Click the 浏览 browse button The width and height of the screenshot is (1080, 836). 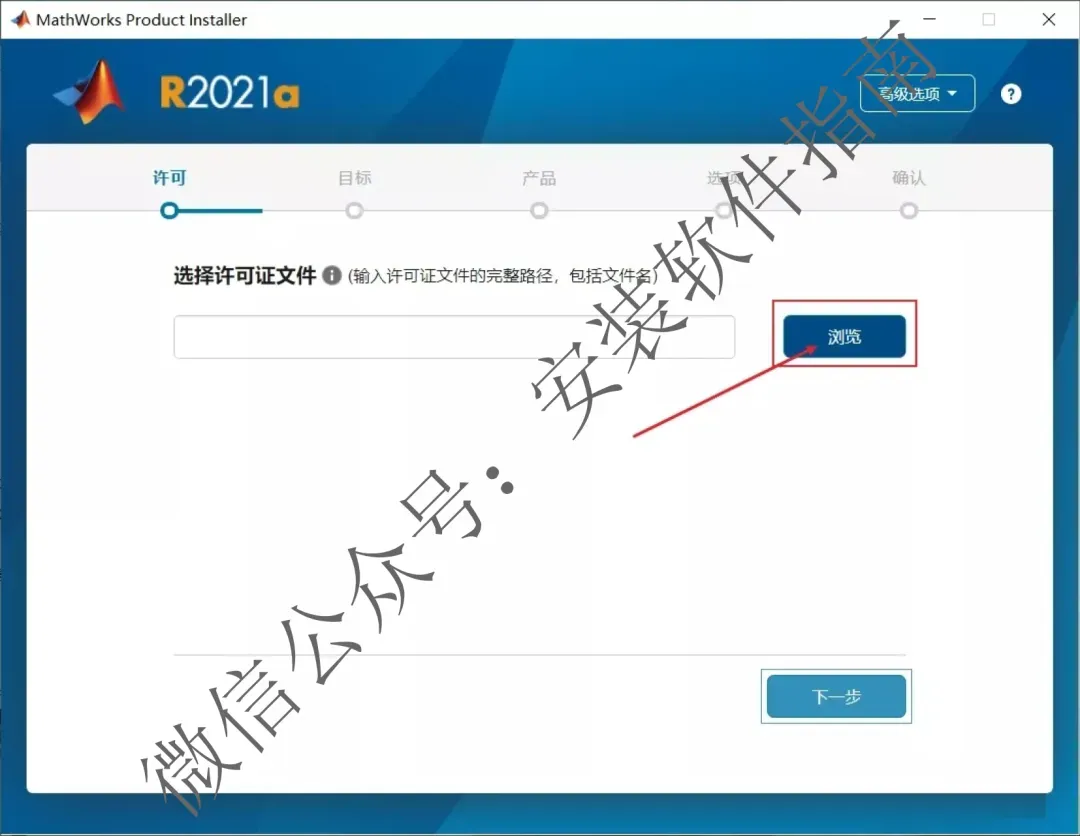[x=844, y=336]
